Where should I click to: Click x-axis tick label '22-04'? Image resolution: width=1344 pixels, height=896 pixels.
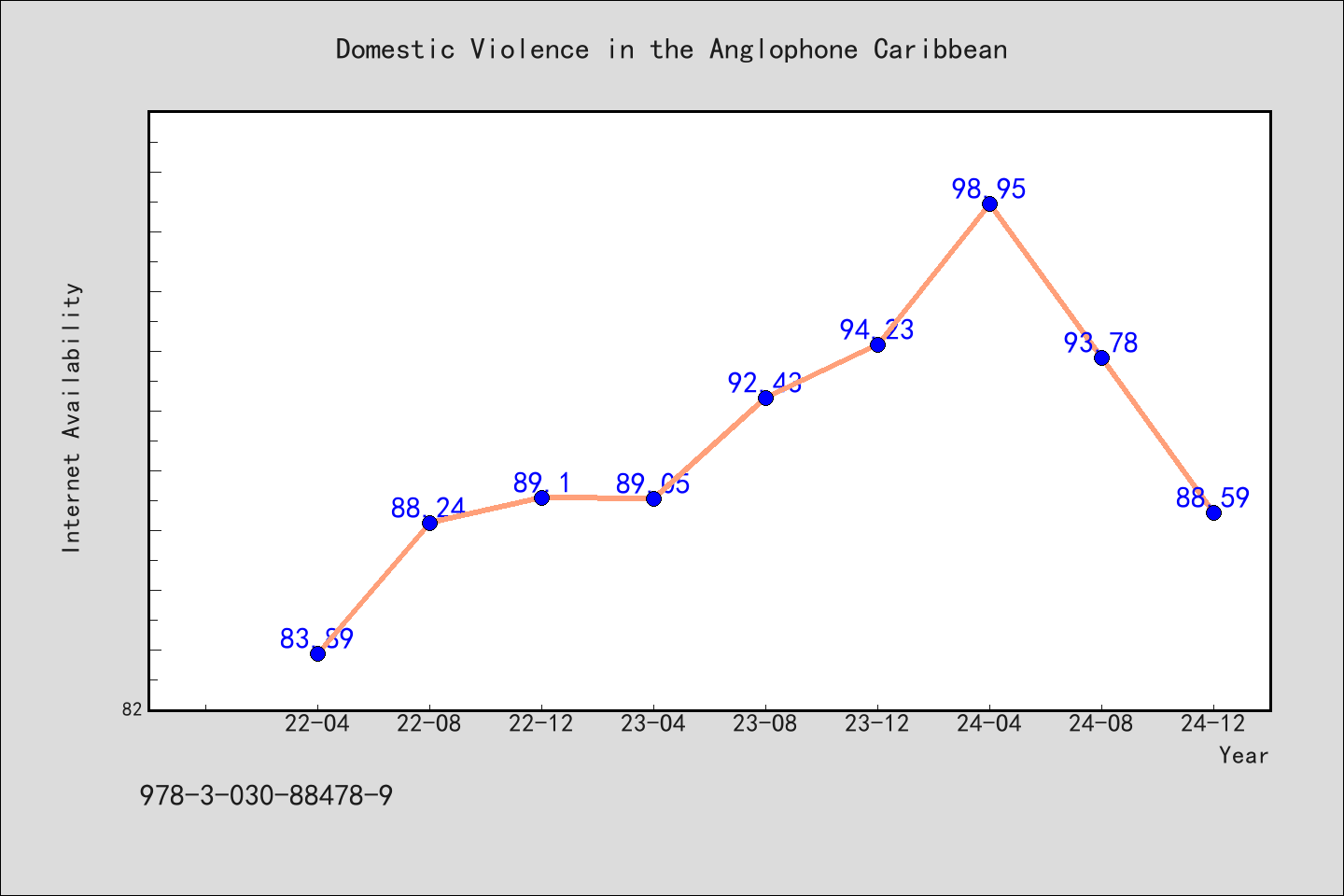(x=317, y=724)
